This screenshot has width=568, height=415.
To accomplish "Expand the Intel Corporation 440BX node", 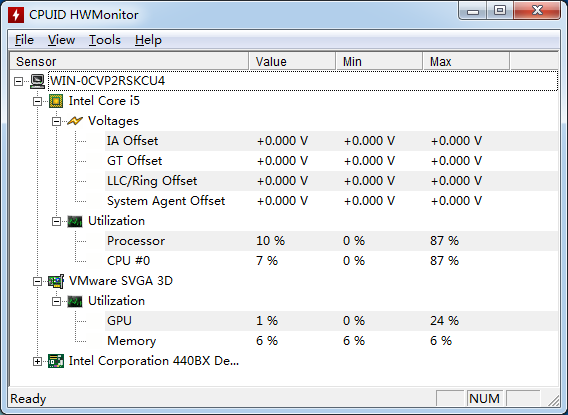I will (x=37, y=361).
